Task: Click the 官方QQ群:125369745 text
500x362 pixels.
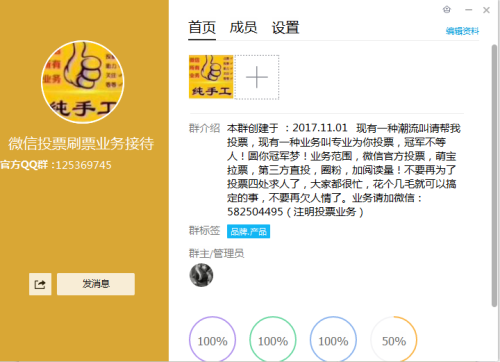Action: point(56,165)
